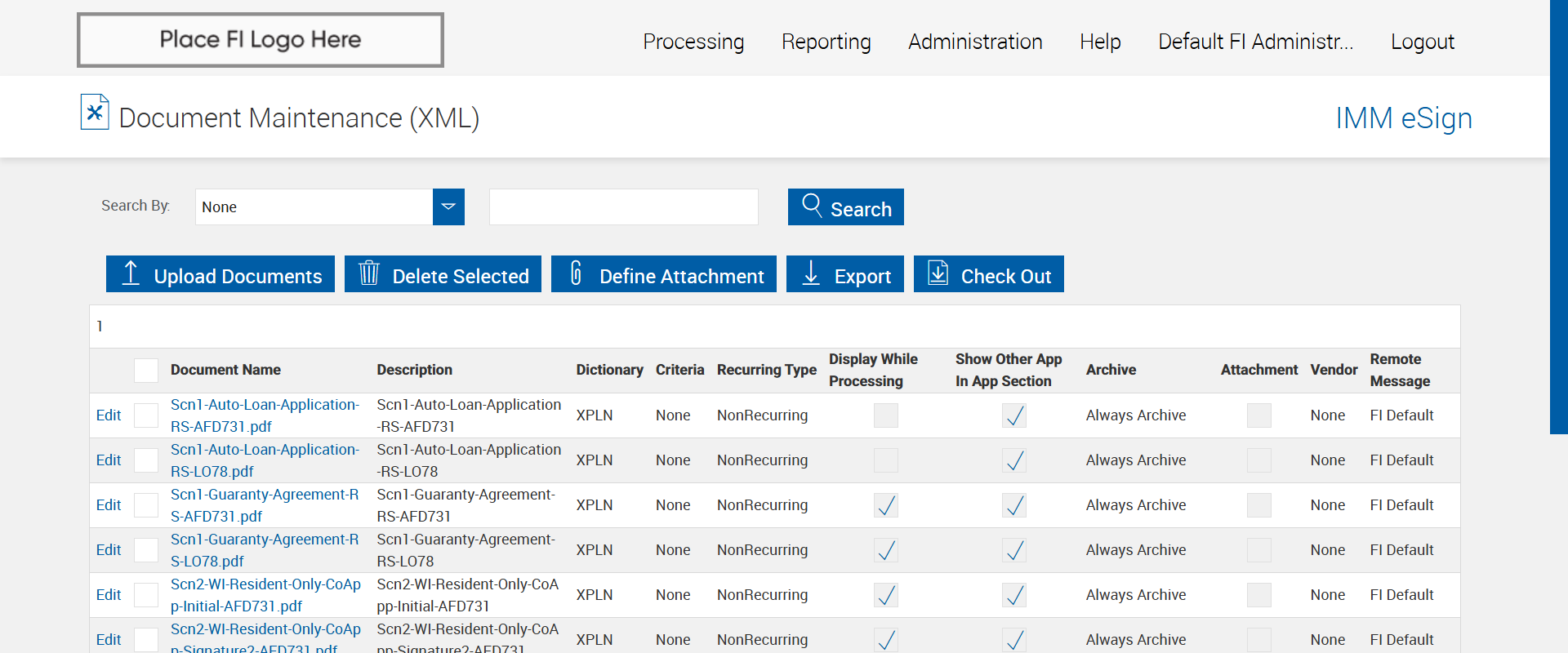This screenshot has height=653, width=1568.
Task: Click the Document Maintenance XML page icon
Action: pos(95,113)
